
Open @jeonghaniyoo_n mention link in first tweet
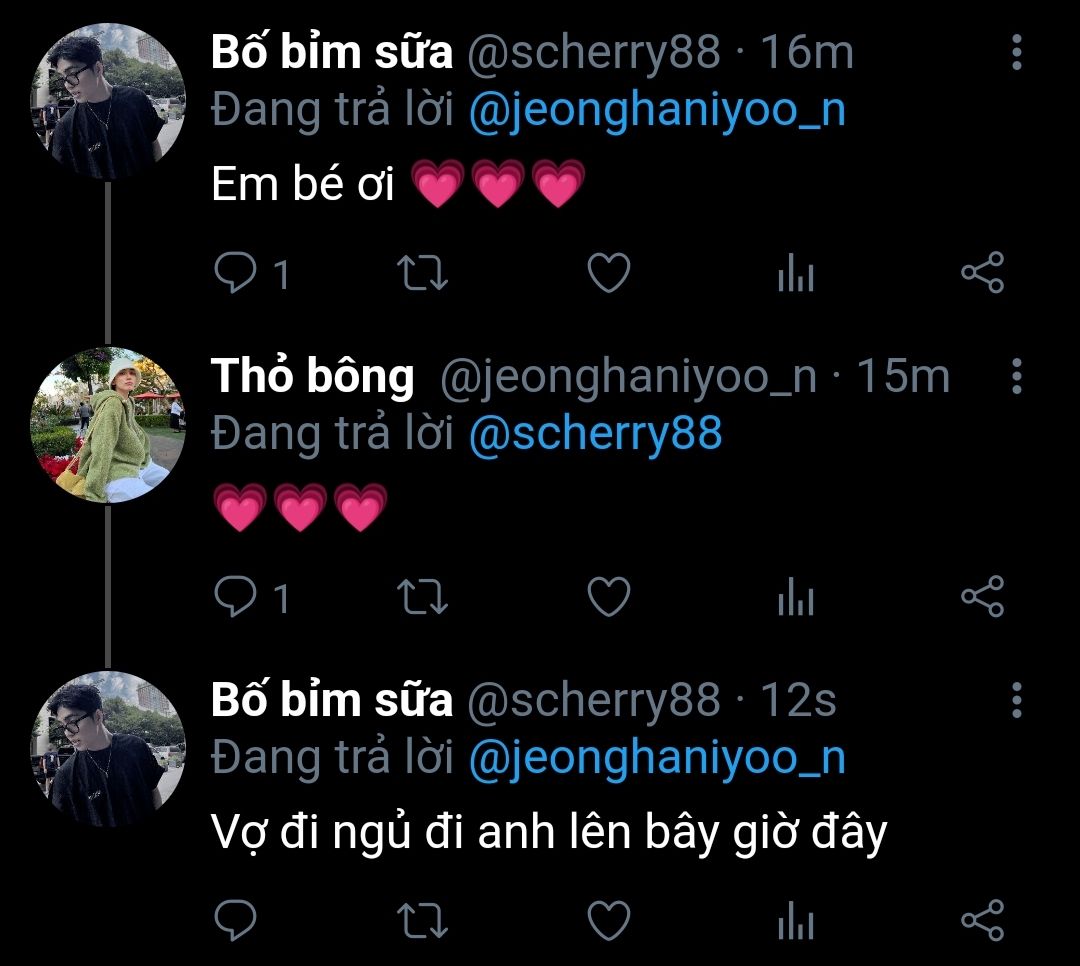[657, 110]
